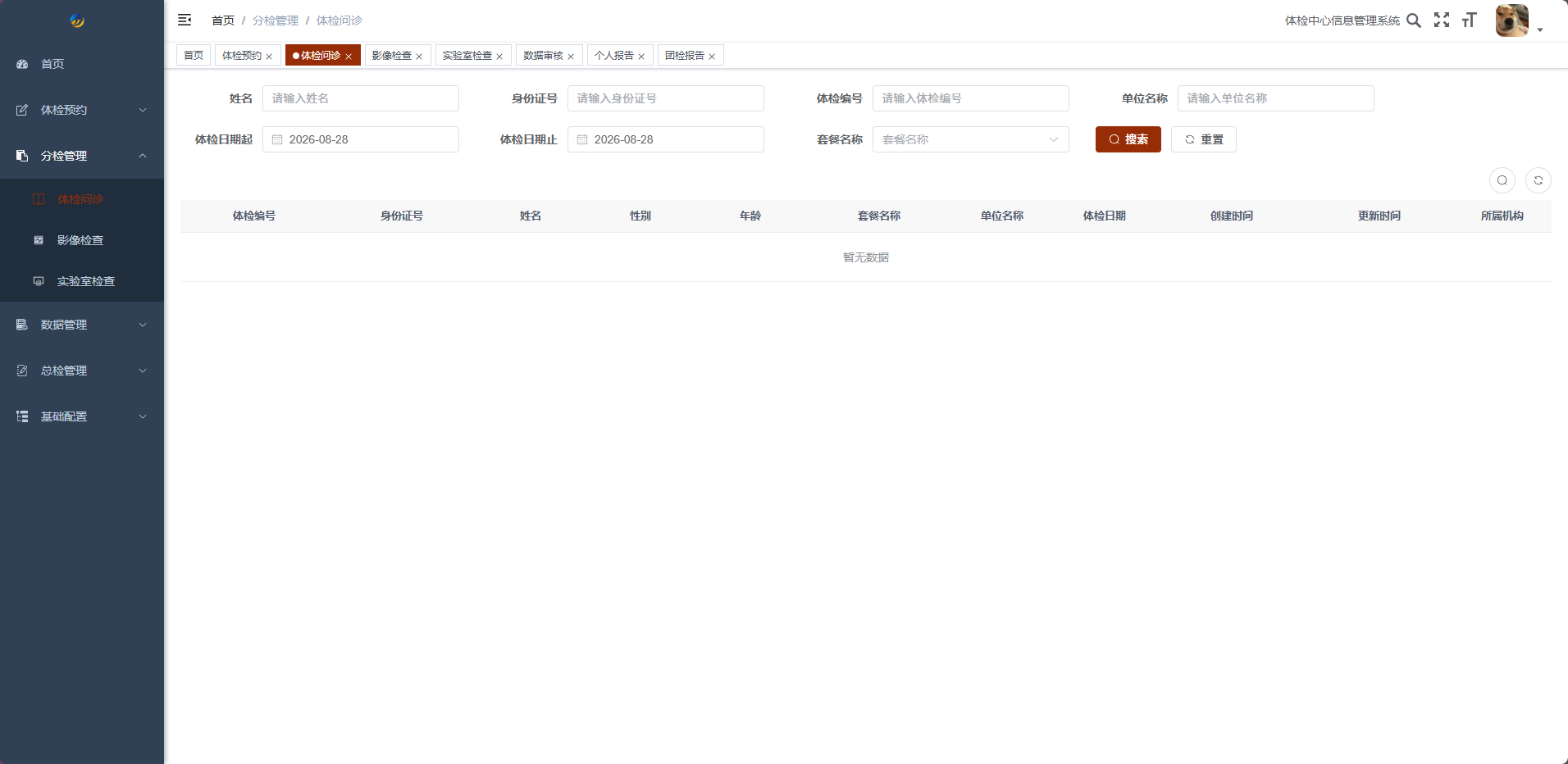Open the header search magnifier icon
Image resolution: width=1568 pixels, height=764 pixels.
1414,20
